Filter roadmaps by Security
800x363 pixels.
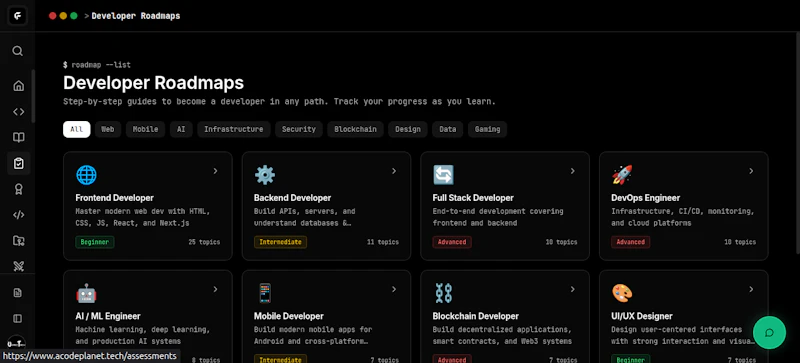(299, 129)
